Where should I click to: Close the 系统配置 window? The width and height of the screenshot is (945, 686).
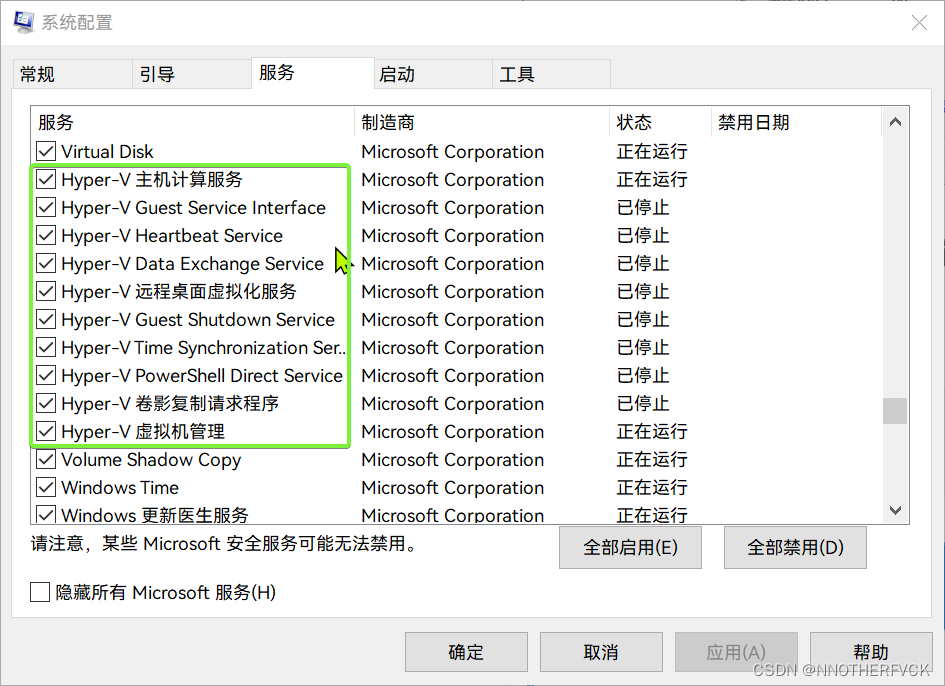tap(919, 23)
